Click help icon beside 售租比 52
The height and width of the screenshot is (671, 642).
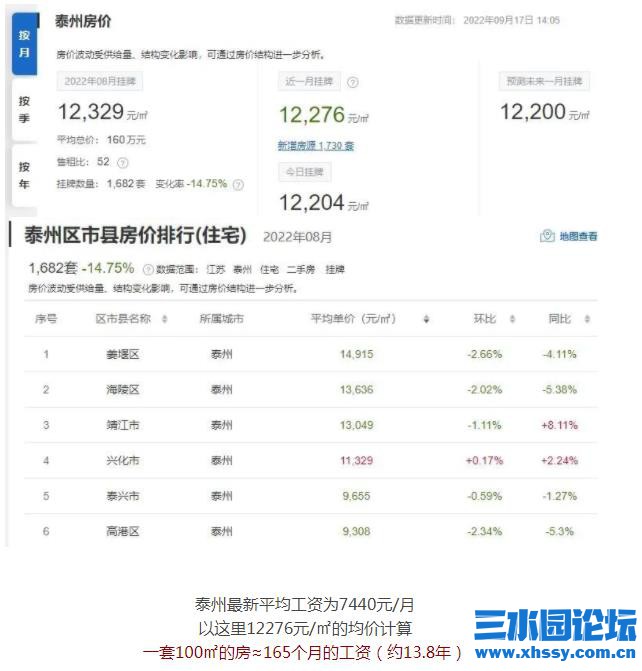(x=122, y=163)
